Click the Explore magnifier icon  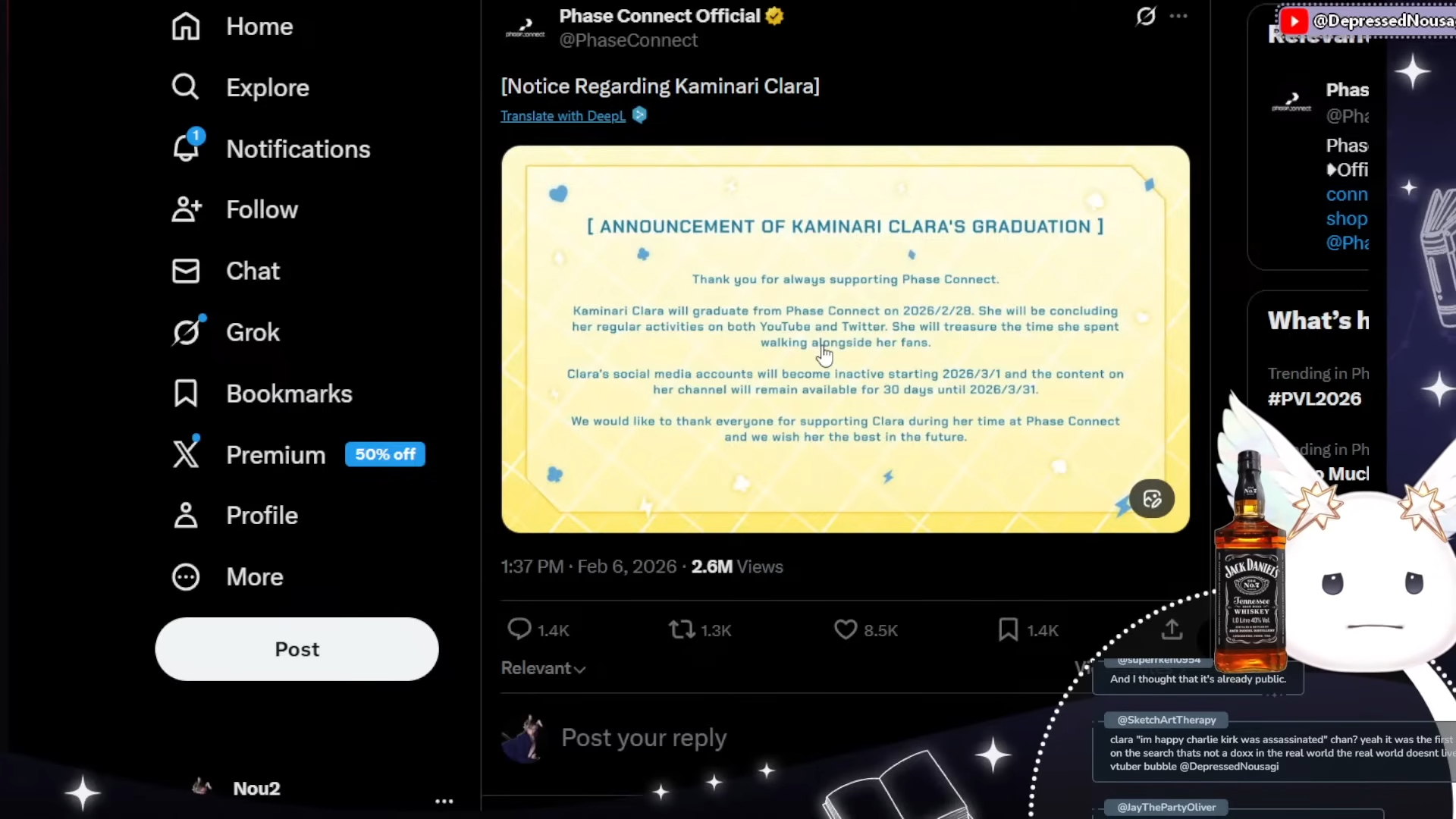[x=186, y=87]
